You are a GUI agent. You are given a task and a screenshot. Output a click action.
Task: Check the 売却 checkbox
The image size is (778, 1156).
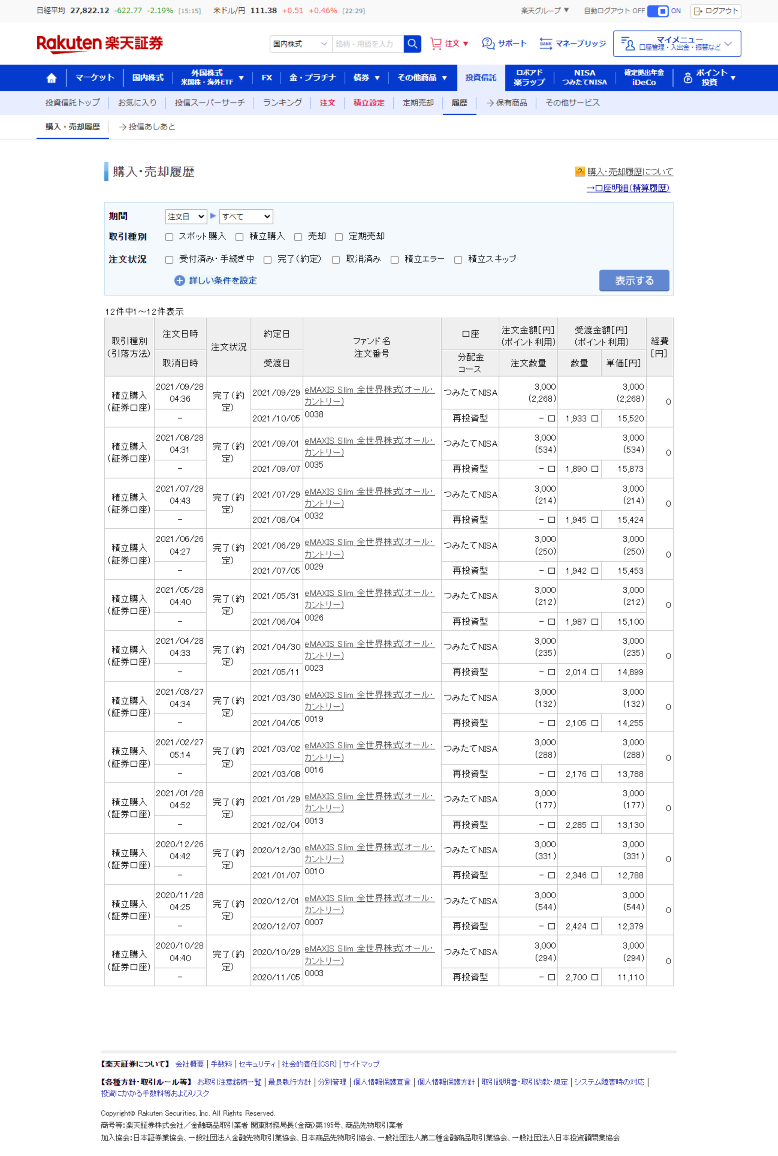coord(298,237)
